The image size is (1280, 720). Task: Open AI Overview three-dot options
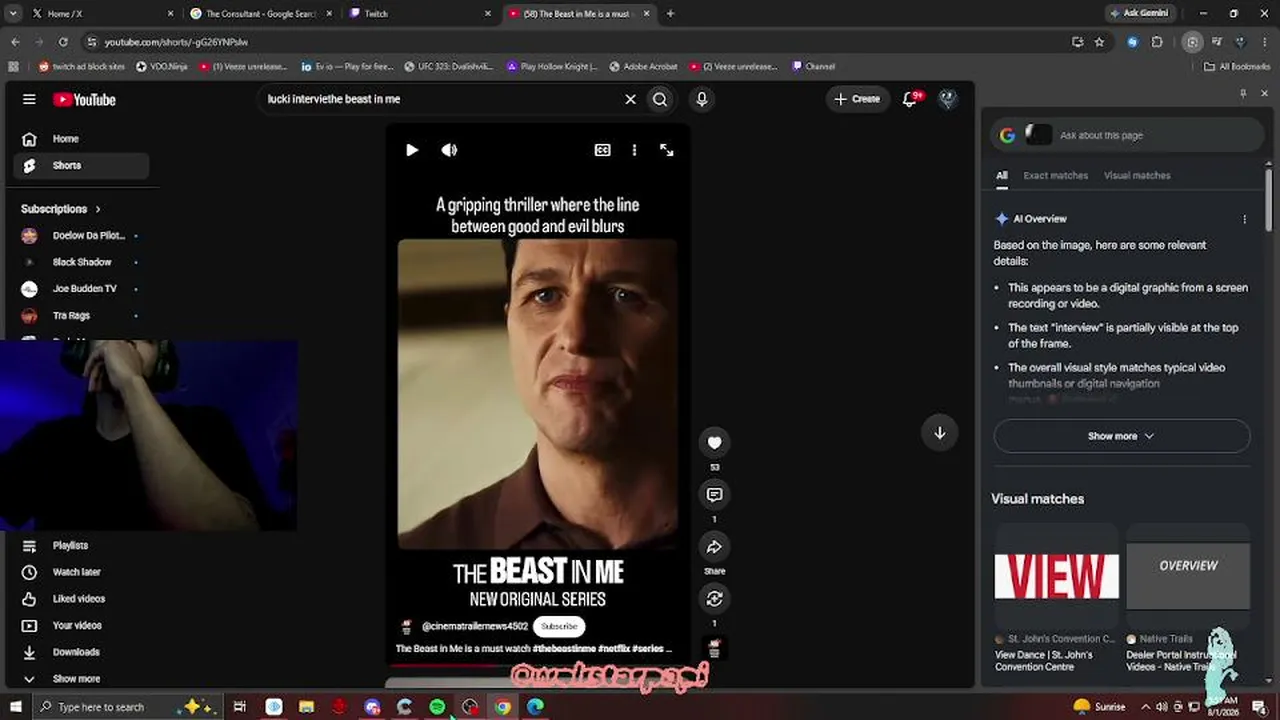(x=1245, y=219)
